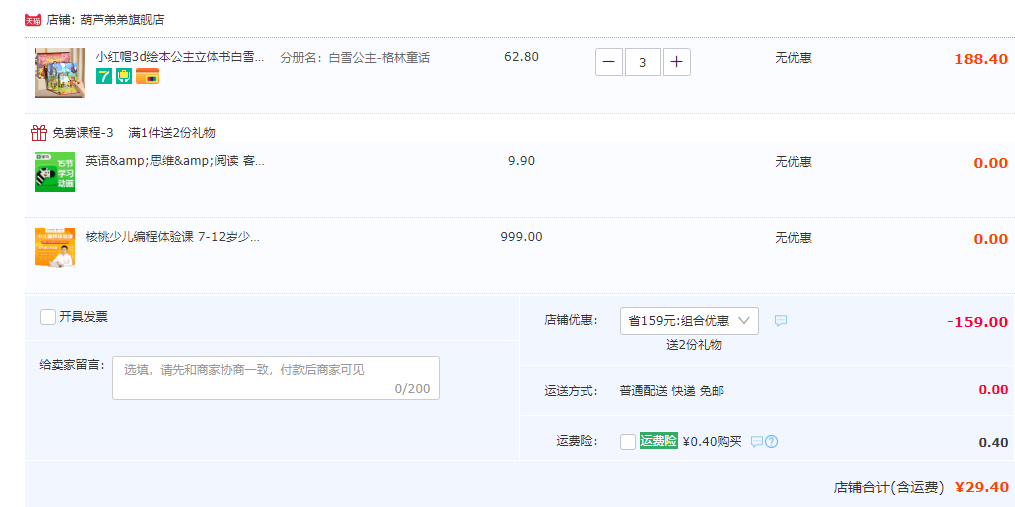
Task: Open the orange coding course thumbnail
Action: point(55,247)
